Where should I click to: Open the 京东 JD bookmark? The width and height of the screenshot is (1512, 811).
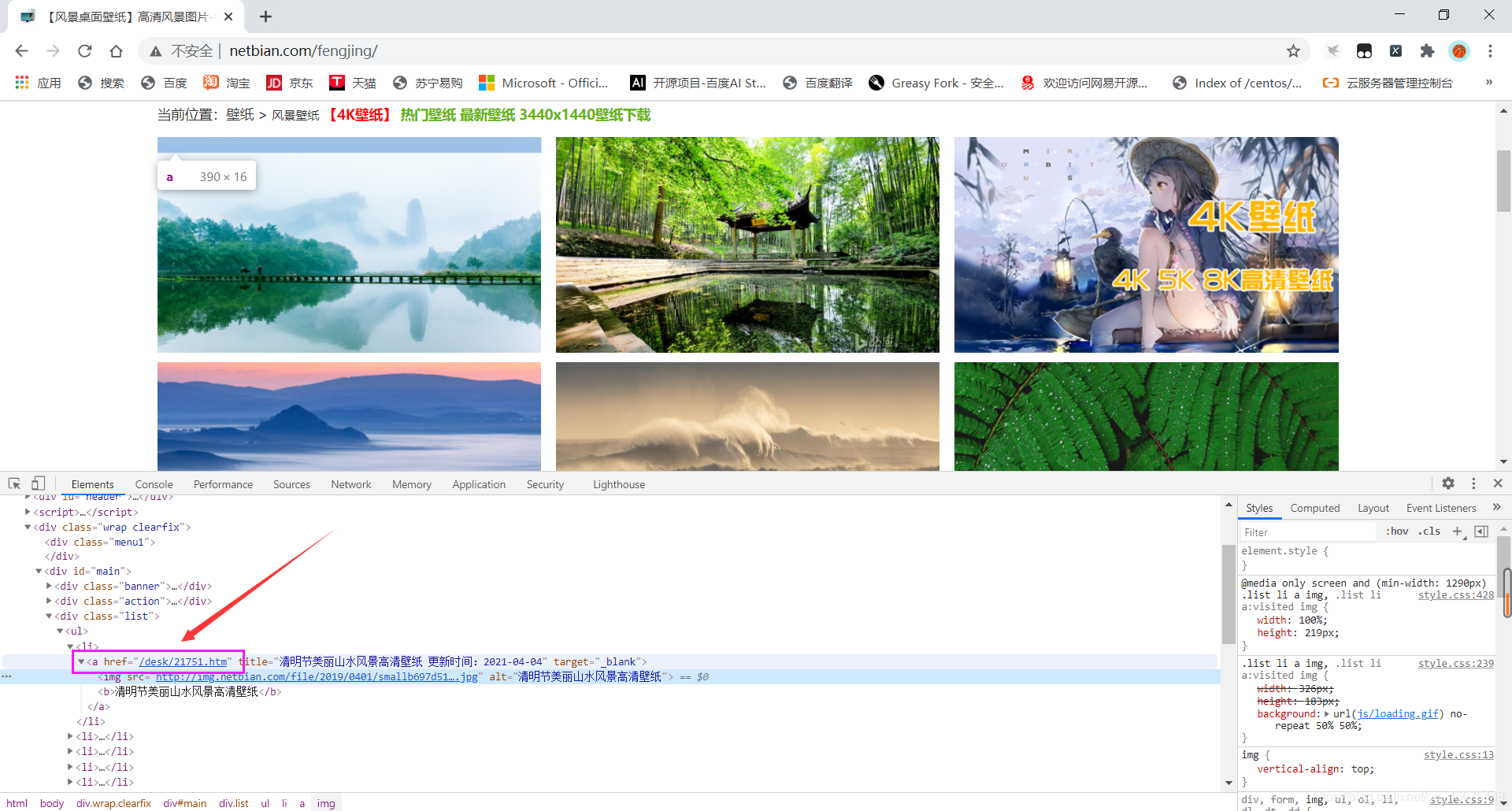[x=290, y=83]
